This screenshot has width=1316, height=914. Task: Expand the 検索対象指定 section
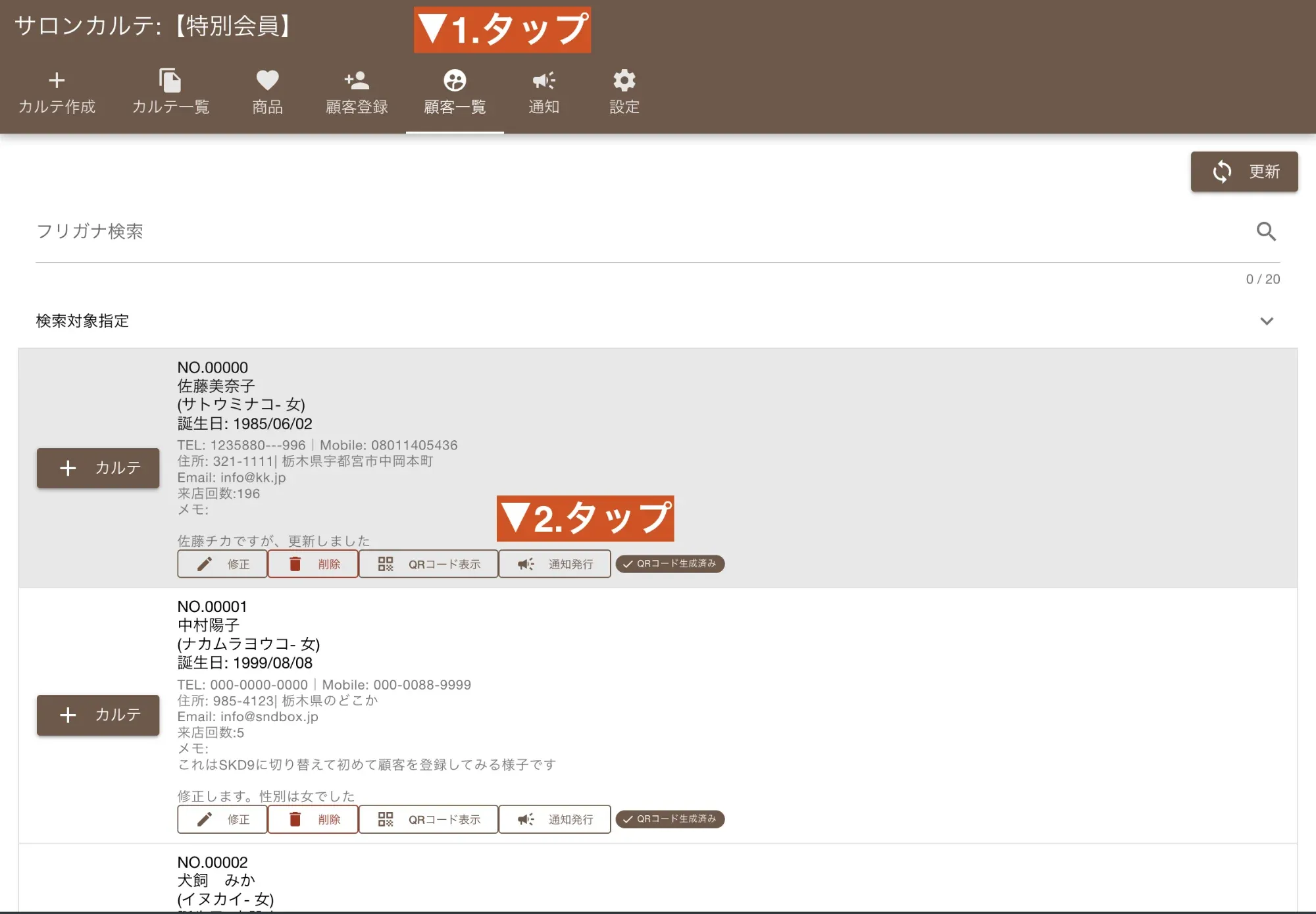[x=81, y=321]
